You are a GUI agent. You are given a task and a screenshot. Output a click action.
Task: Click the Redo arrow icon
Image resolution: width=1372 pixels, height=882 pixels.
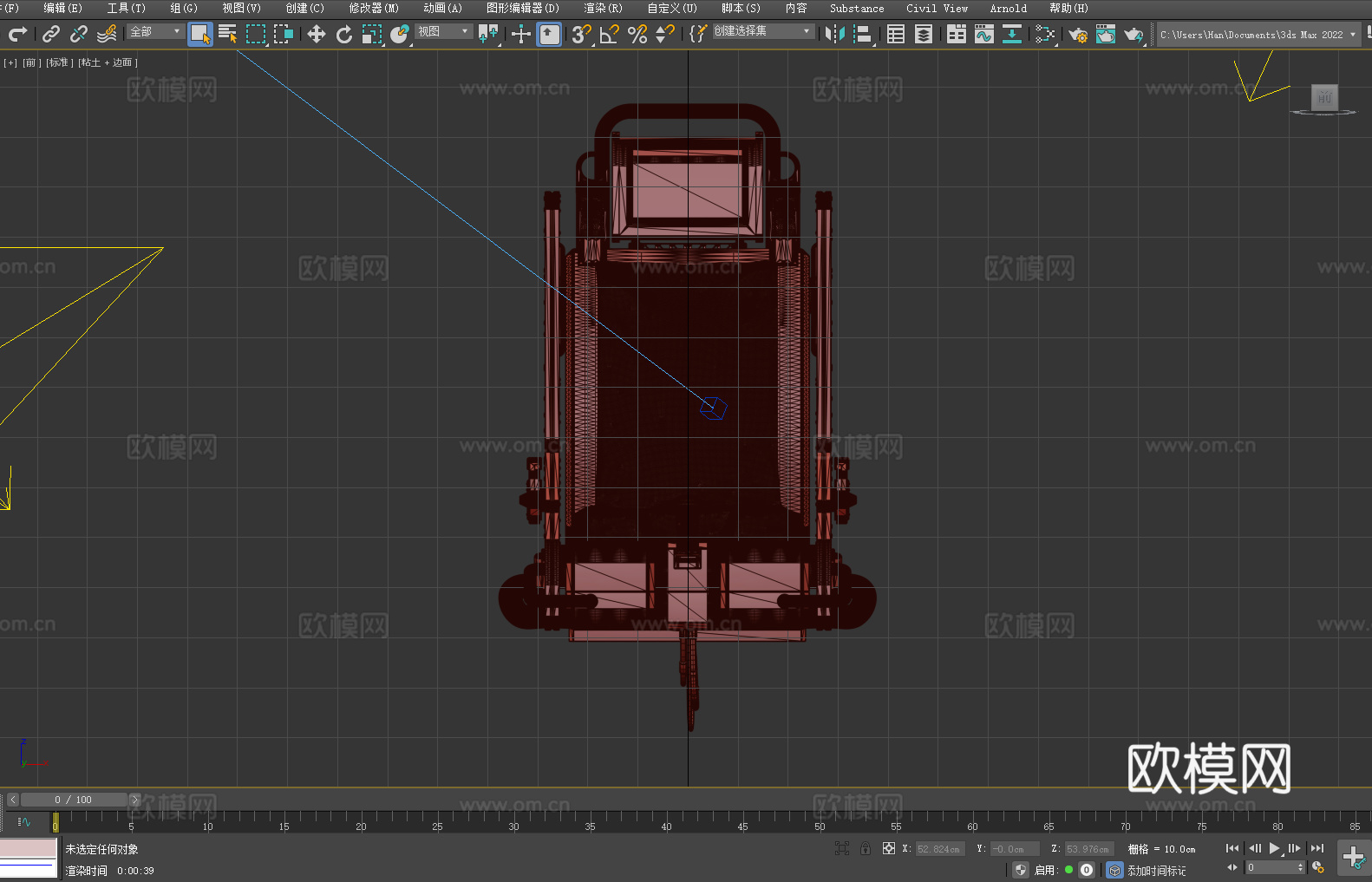tap(17, 34)
